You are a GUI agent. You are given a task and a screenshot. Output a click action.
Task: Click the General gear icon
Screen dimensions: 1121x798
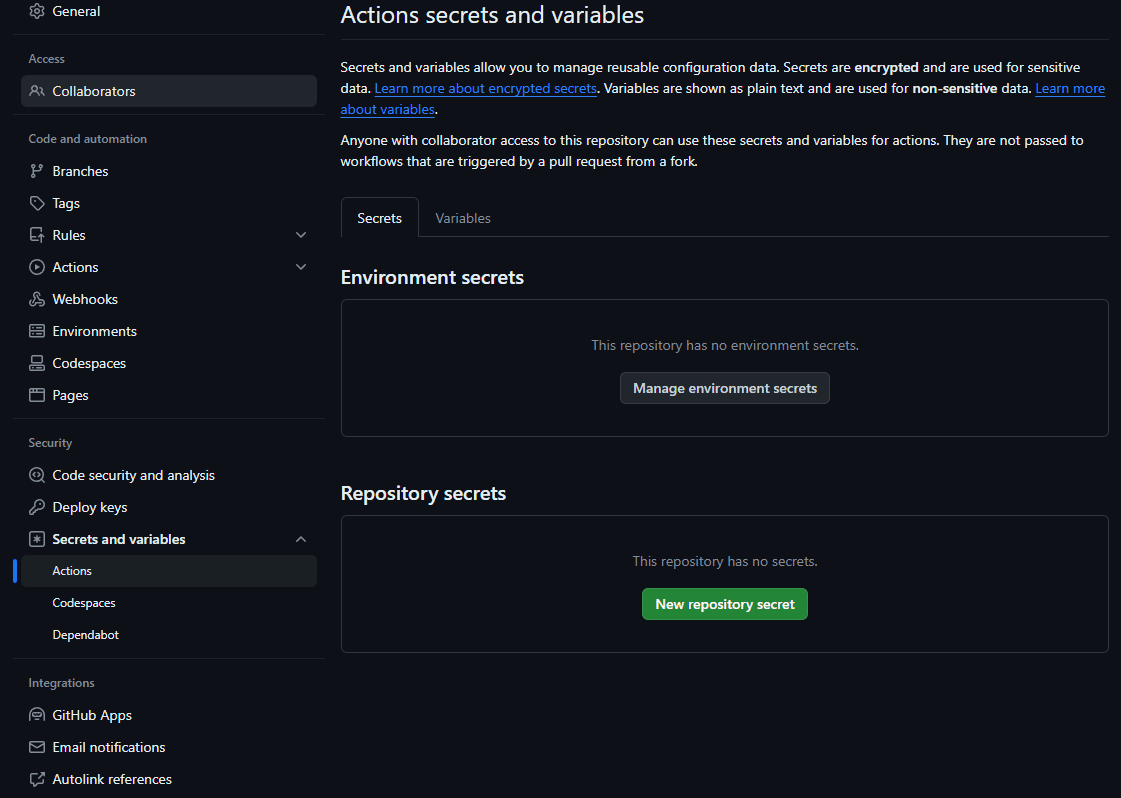coord(36,11)
